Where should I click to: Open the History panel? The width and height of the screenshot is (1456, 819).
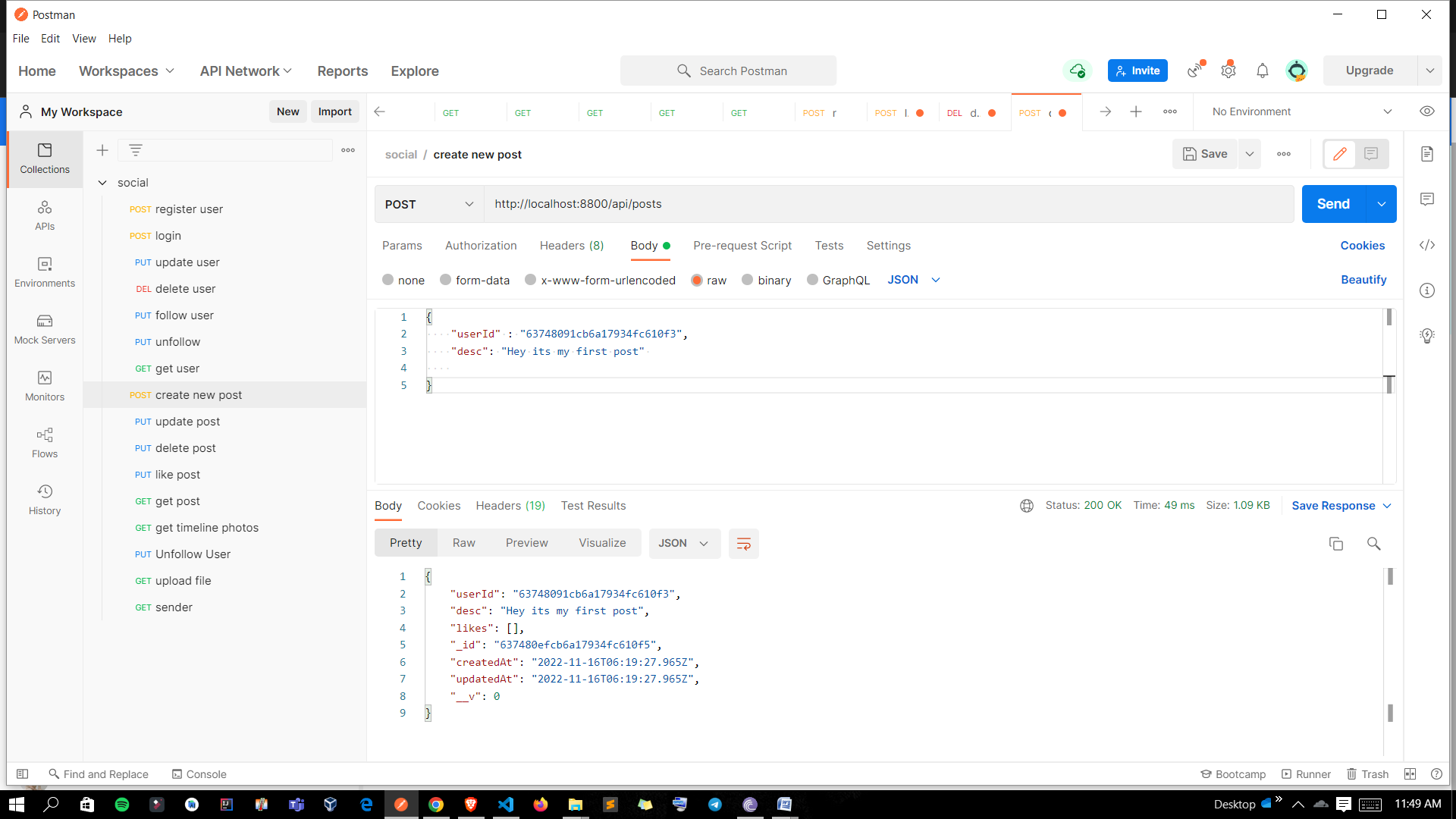44,499
